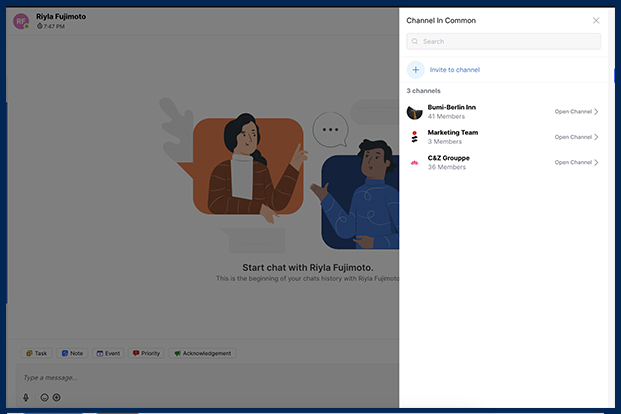The image size is (621, 414).
Task: Close the Channel In Common panel
Action: coord(596,20)
